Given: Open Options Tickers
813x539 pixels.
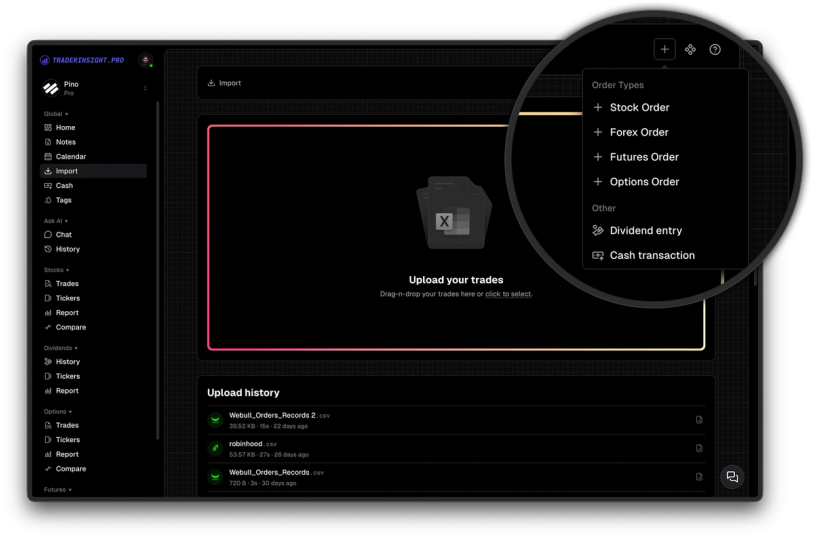Looking at the screenshot, I should click(93, 439).
